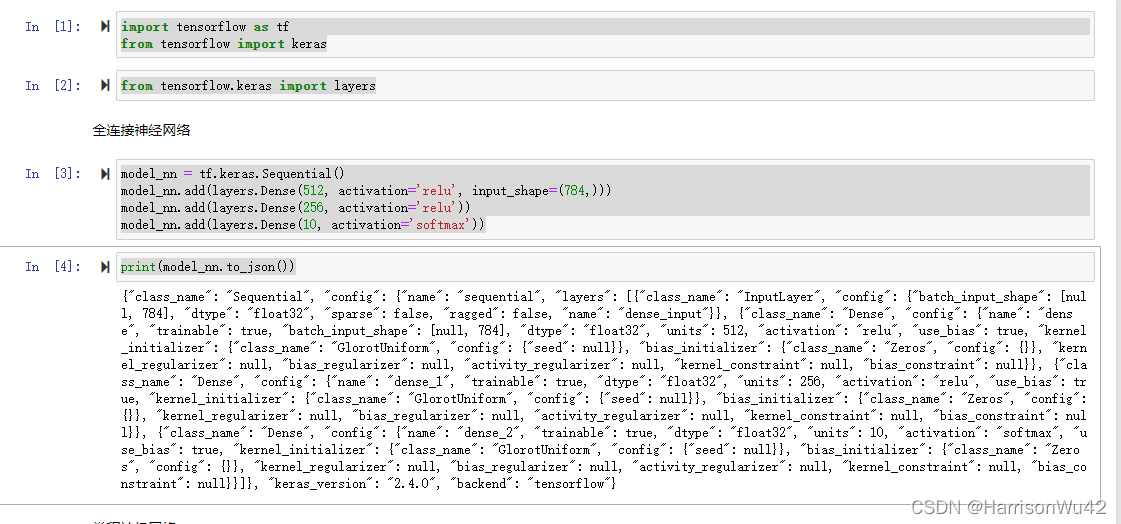
Task: Click the In [4] prompt label
Action: click(x=54, y=267)
